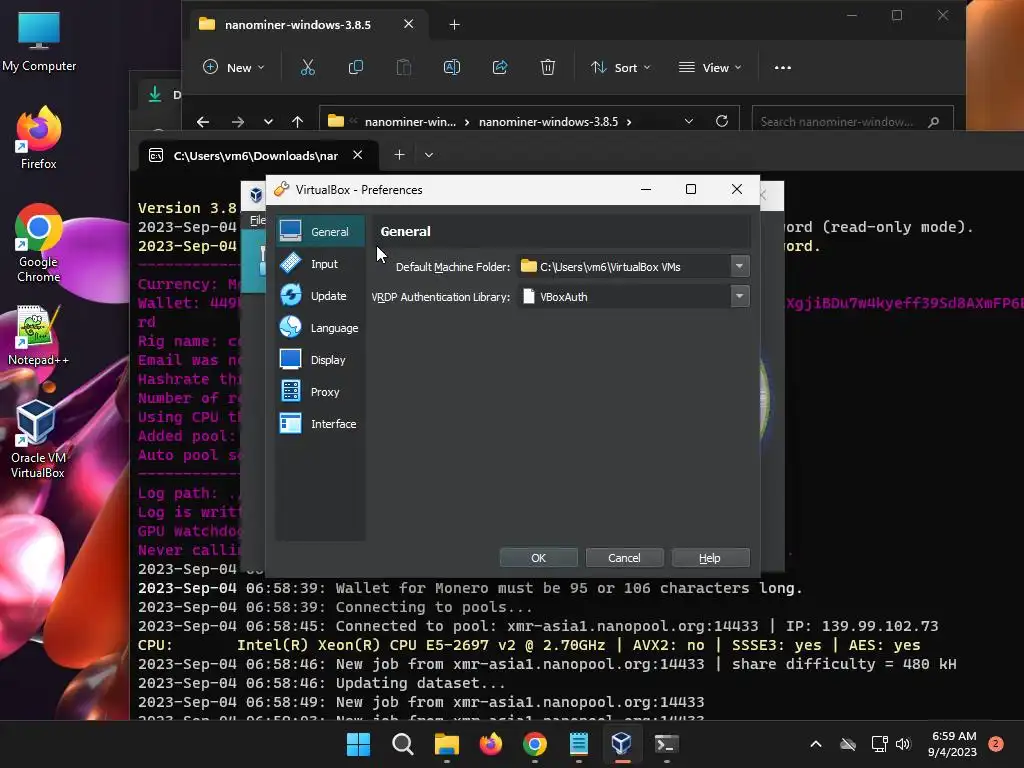Open the Proxy preferences category
This screenshot has height=768, width=1024.
(319, 391)
